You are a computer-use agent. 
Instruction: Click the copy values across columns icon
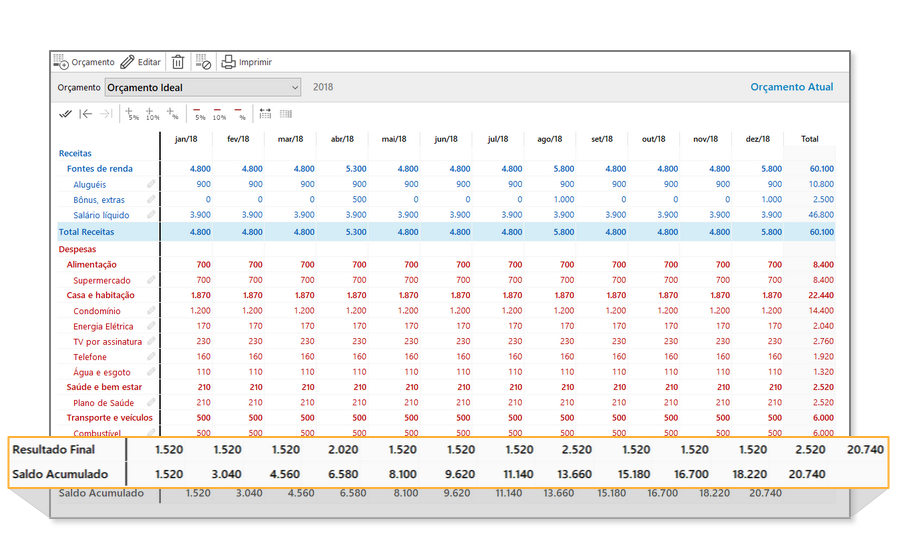coord(265,114)
